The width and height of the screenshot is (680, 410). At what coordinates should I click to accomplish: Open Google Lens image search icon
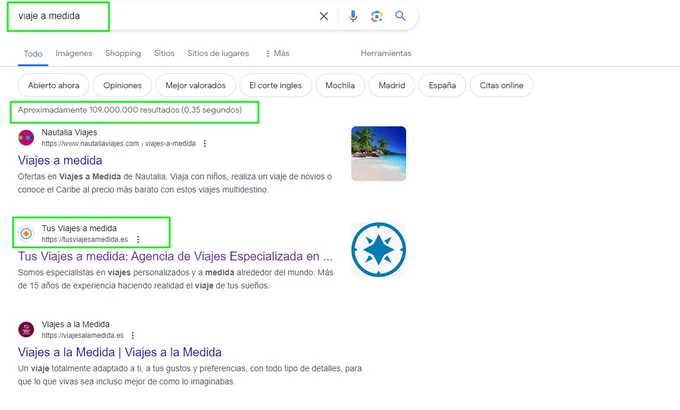coord(376,16)
